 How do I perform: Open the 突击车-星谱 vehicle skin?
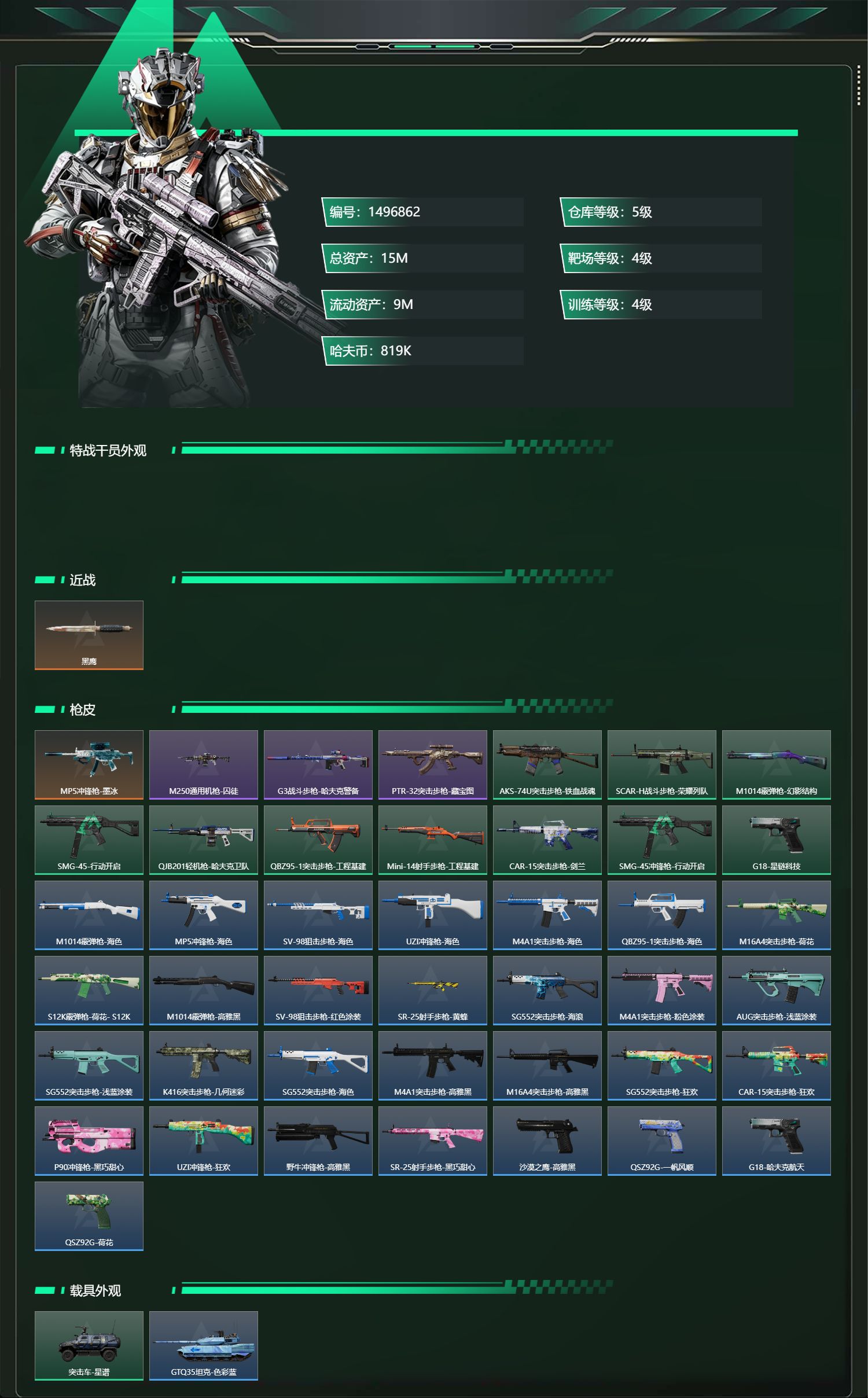click(x=89, y=1345)
